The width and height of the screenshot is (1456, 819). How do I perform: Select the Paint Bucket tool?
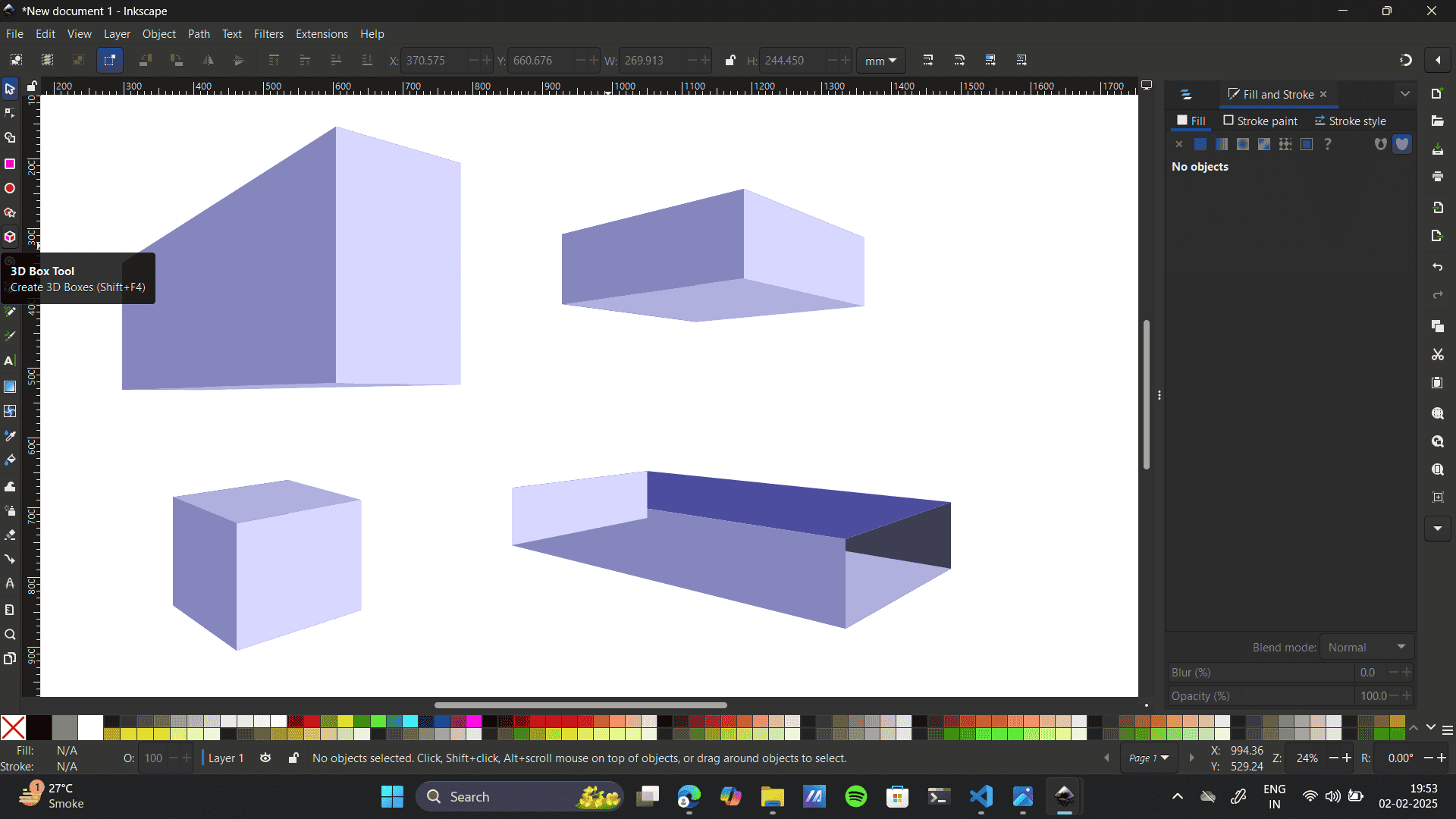click(10, 460)
